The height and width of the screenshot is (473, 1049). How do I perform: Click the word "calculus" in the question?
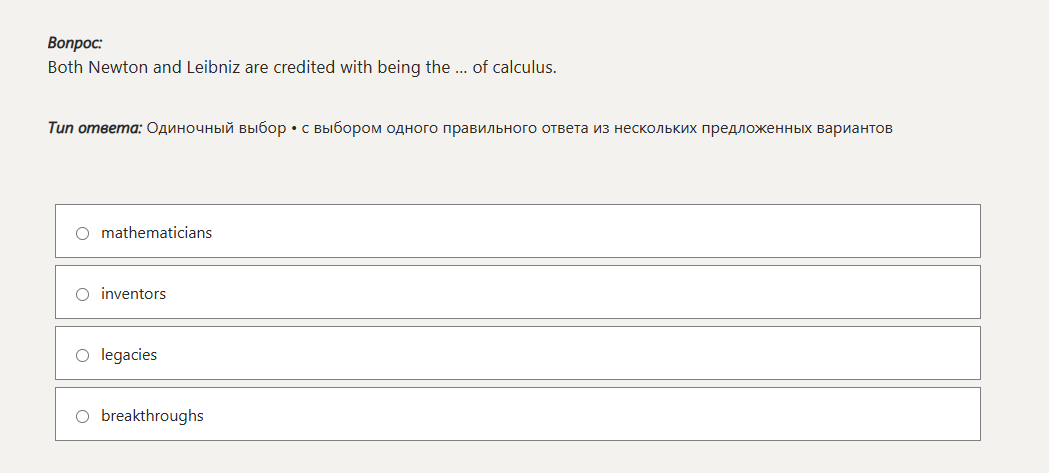tap(523, 68)
